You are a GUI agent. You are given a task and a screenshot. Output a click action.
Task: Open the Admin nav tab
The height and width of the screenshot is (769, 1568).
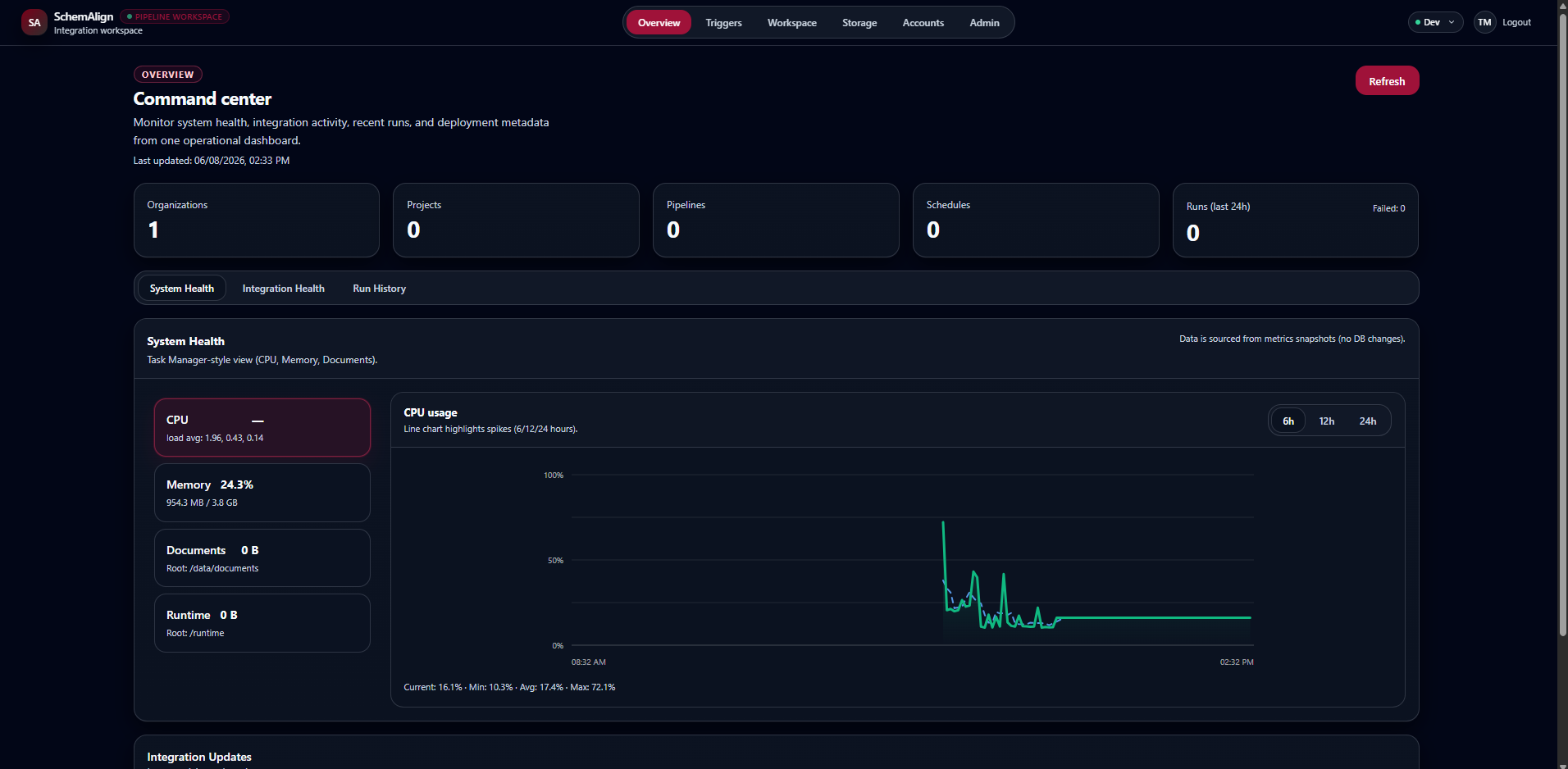[x=984, y=23]
